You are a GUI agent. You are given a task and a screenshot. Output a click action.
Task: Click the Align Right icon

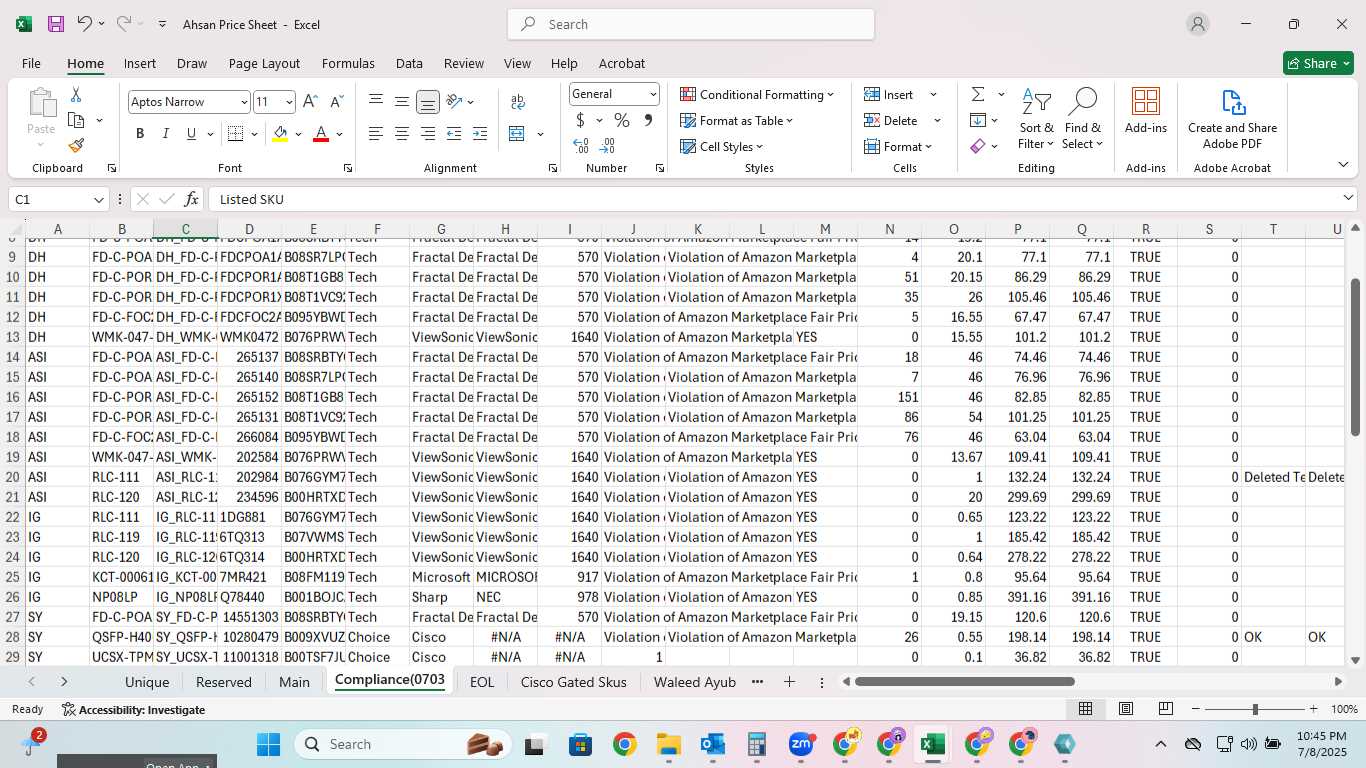pos(428,134)
